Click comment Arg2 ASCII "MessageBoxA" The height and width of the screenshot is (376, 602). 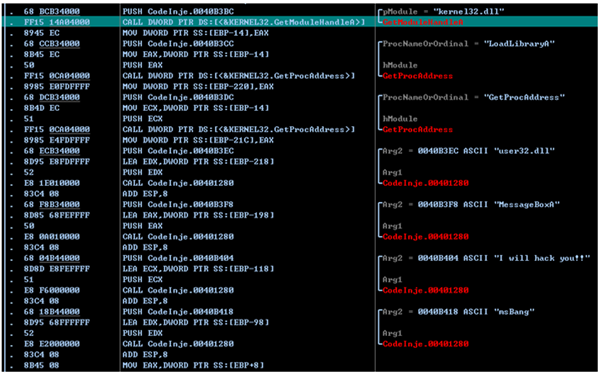(471, 205)
